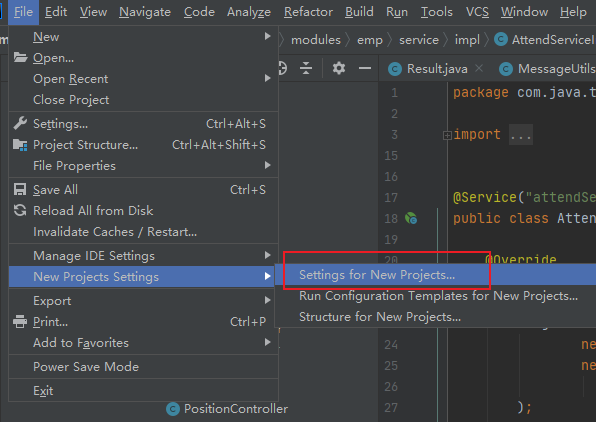The height and width of the screenshot is (422, 596).
Task: Choose Reload All from Disk entry
Action: pyautogui.click(x=144, y=210)
